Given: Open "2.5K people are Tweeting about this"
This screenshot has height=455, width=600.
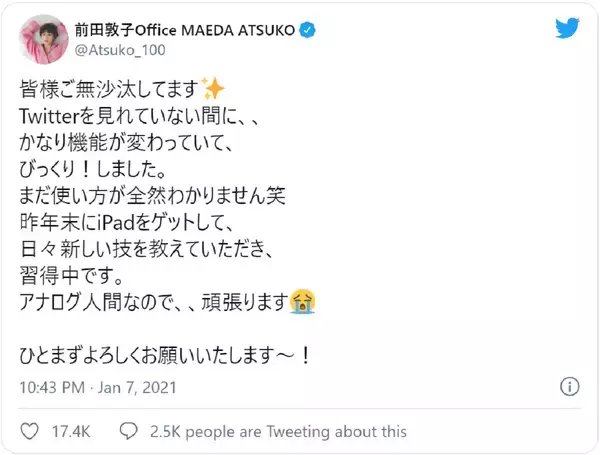Looking at the screenshot, I should tap(278, 431).
